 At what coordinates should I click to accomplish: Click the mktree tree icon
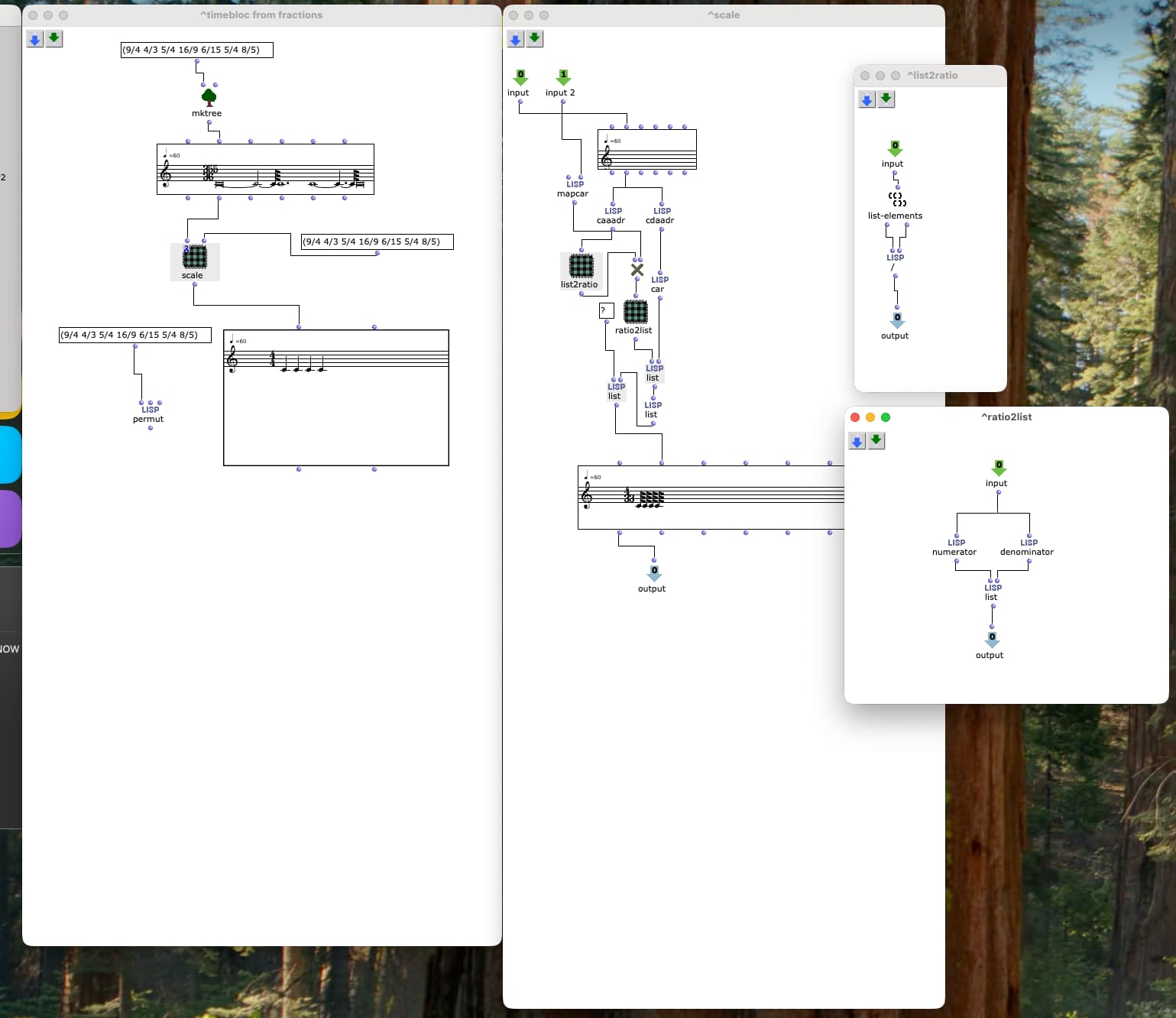pos(209,97)
